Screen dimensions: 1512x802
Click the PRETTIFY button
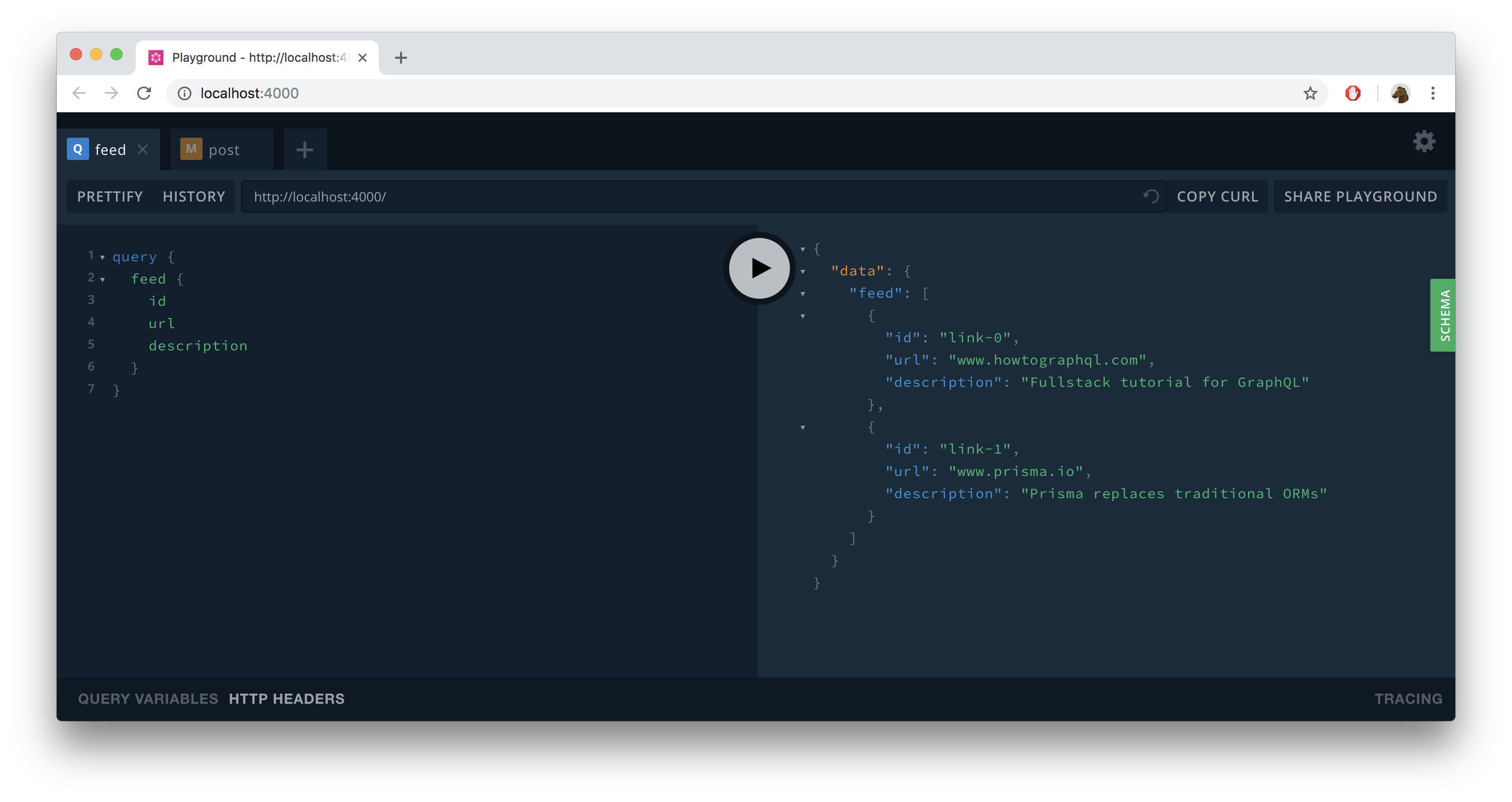pyautogui.click(x=110, y=196)
